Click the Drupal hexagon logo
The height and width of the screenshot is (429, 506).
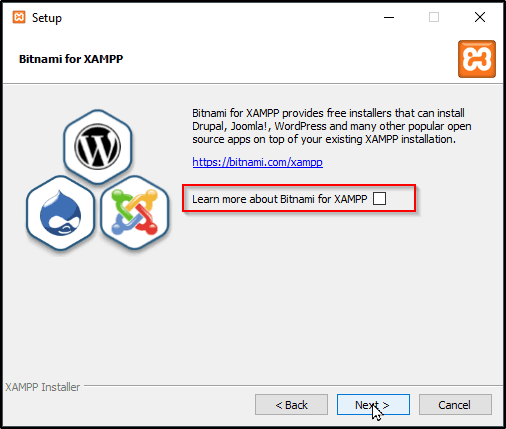(x=60, y=213)
